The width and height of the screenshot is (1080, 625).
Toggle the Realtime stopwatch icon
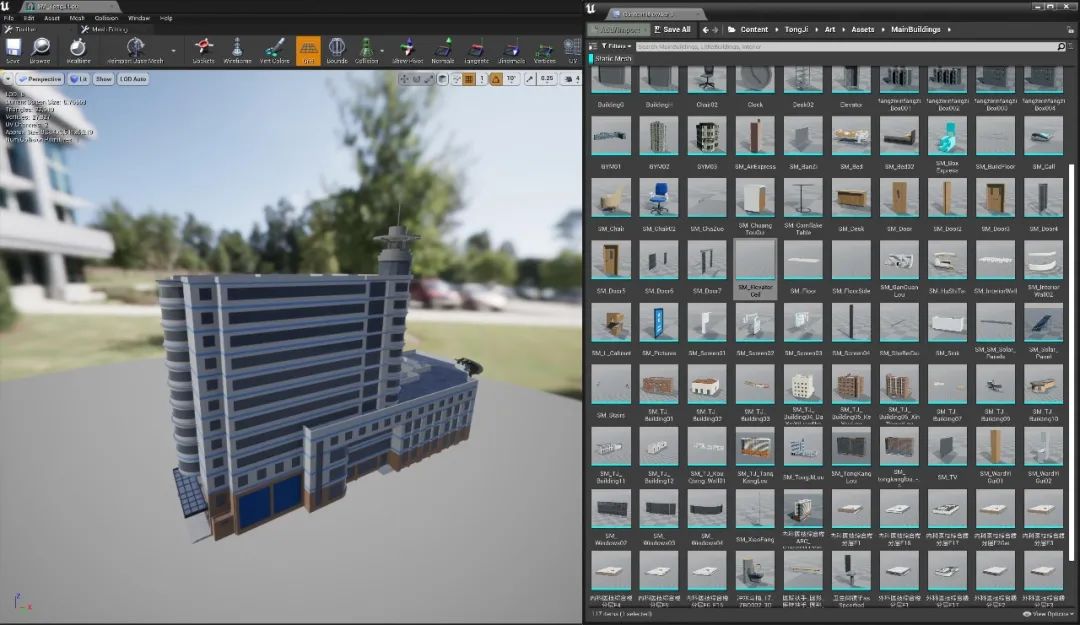click(78, 50)
